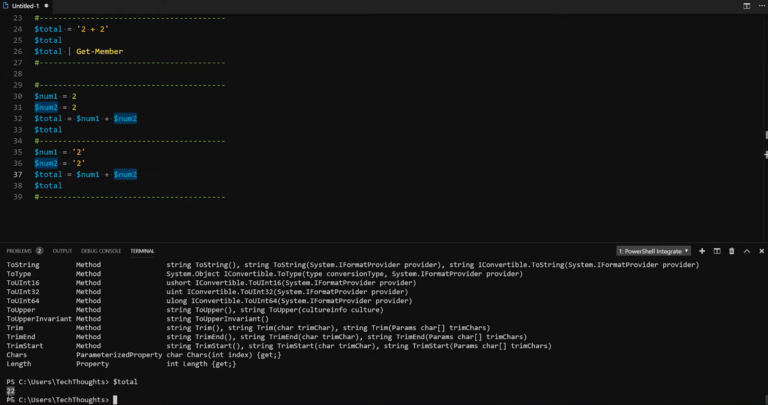Switch to the Problems tab
Screen dimensions: 768x405
pos(19,250)
